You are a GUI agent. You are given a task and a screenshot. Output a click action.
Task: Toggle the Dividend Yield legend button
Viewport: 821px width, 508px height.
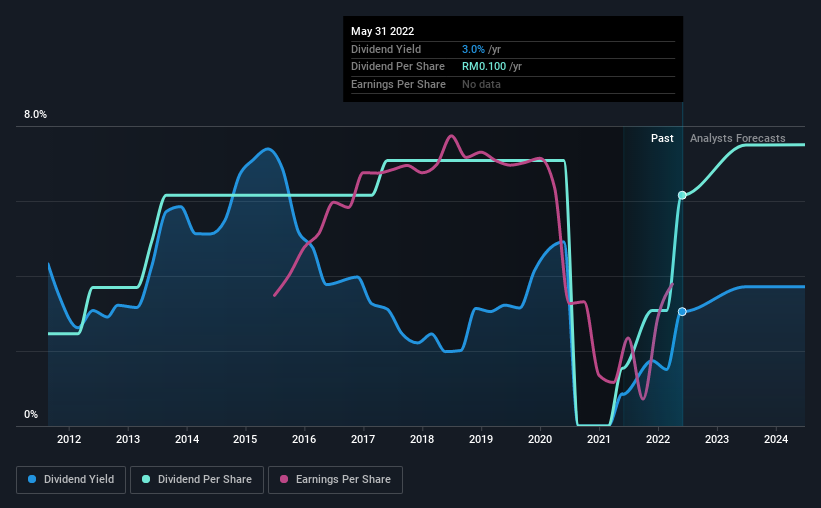click(x=71, y=480)
